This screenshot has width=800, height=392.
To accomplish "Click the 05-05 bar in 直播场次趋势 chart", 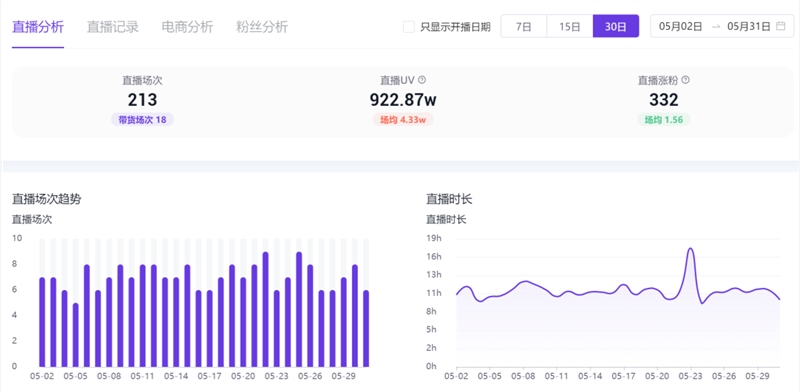I will coord(76,335).
